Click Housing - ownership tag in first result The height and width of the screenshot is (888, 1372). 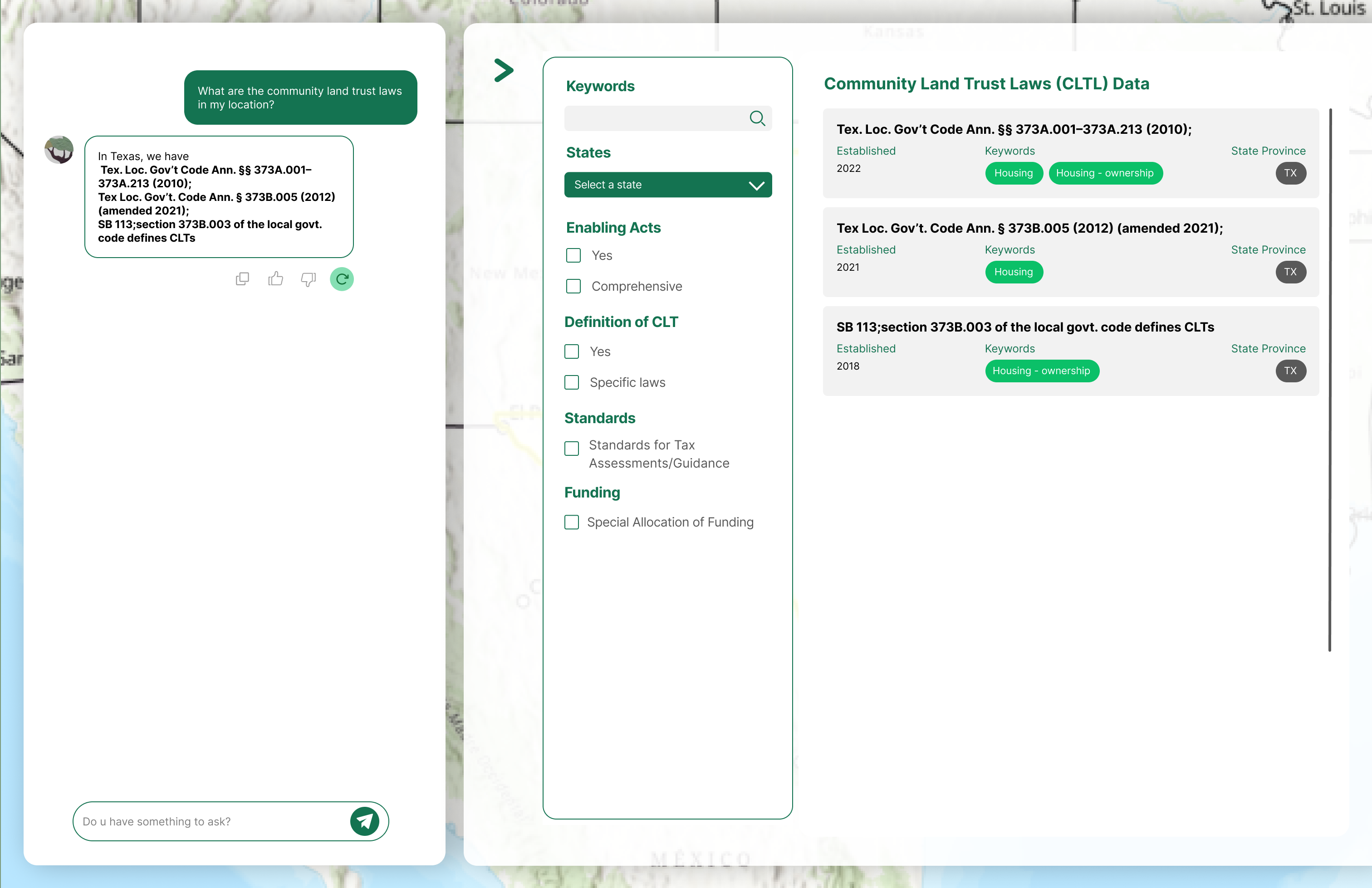1104,173
